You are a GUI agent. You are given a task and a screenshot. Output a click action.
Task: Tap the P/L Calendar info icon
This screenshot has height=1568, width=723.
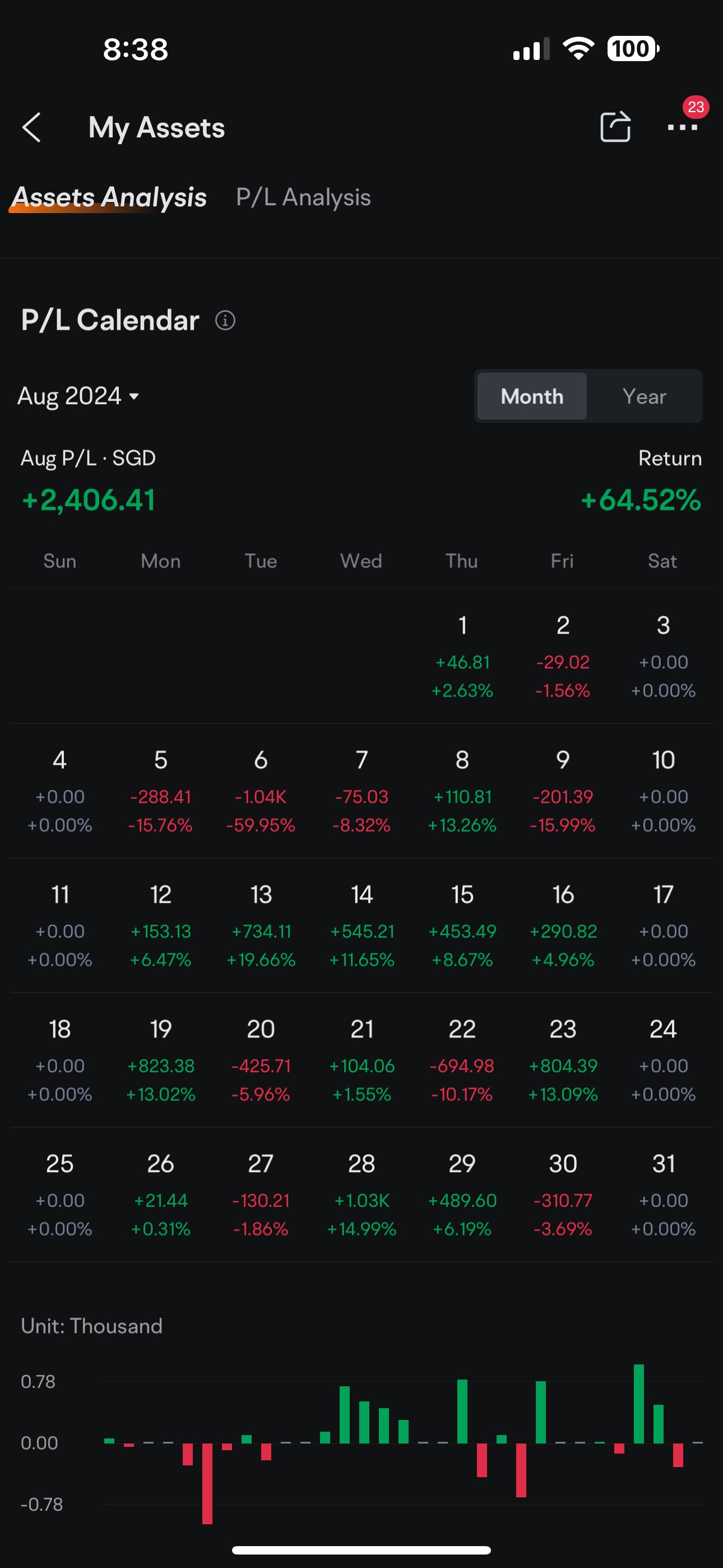pos(225,320)
